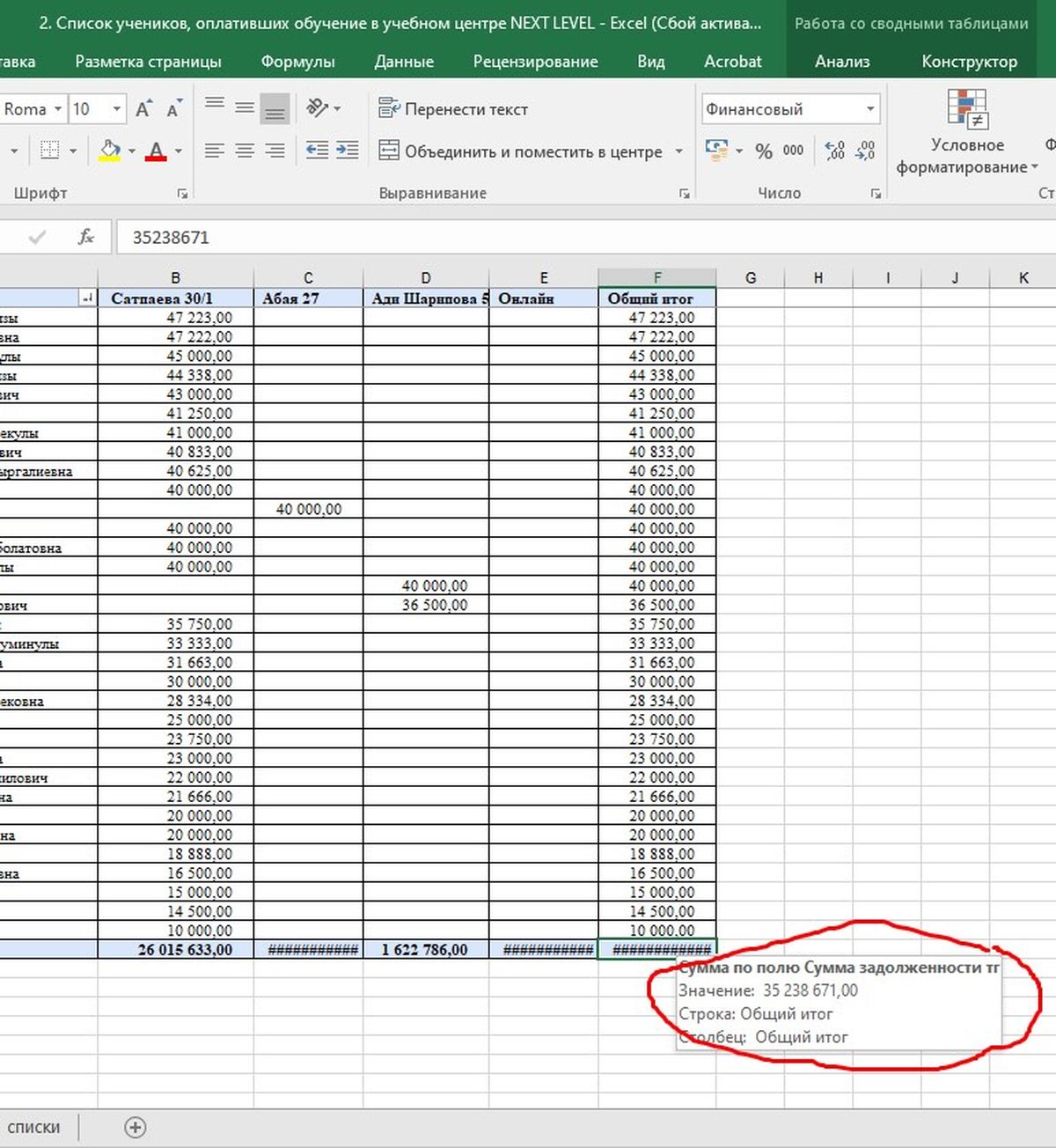
Task: Expand merge and center dropdown arrow
Action: [x=678, y=151]
